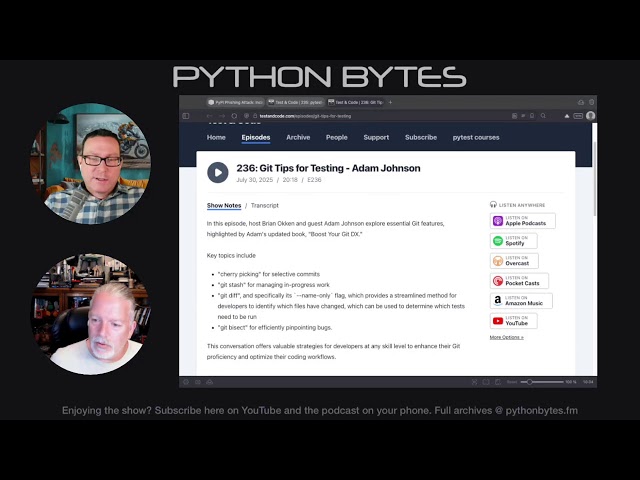Open the browser profile avatar

590,116
